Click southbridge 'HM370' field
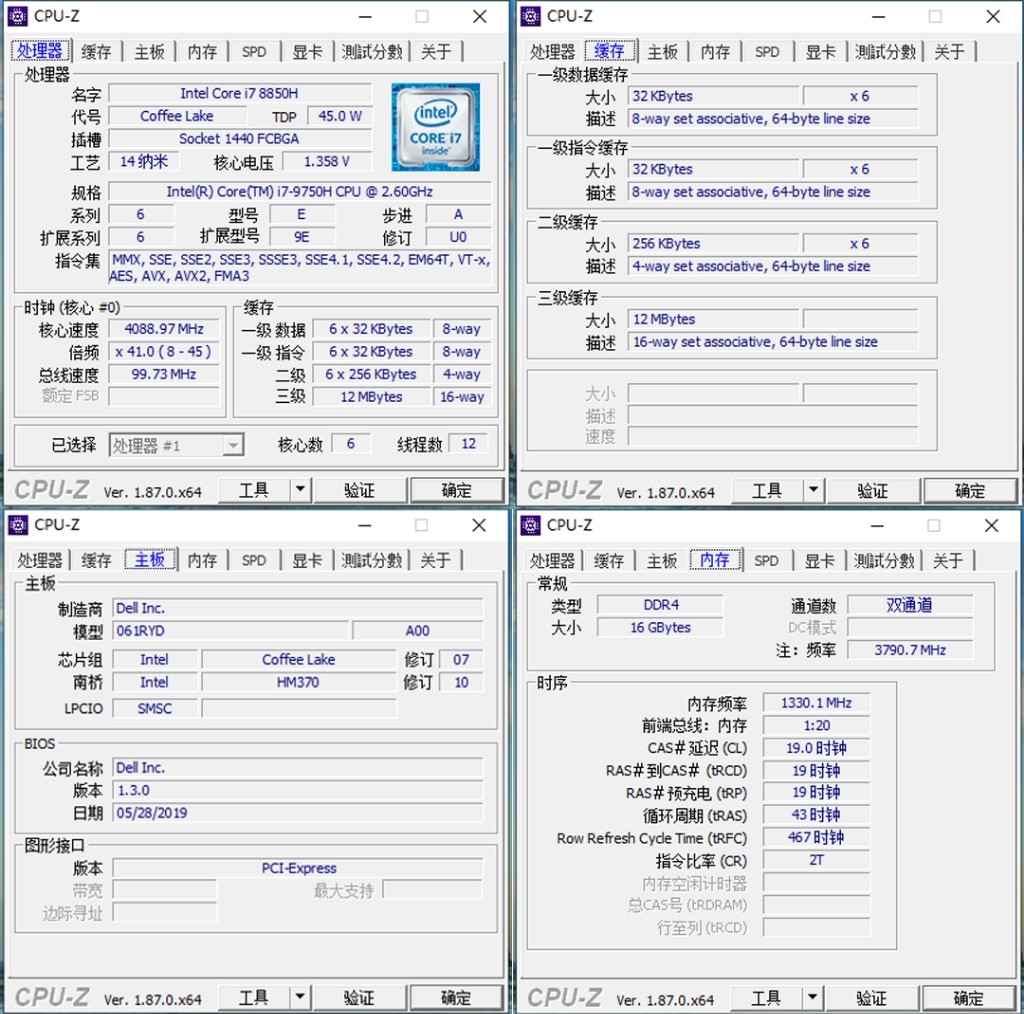The height and width of the screenshot is (1014, 1024). pyautogui.click(x=298, y=682)
